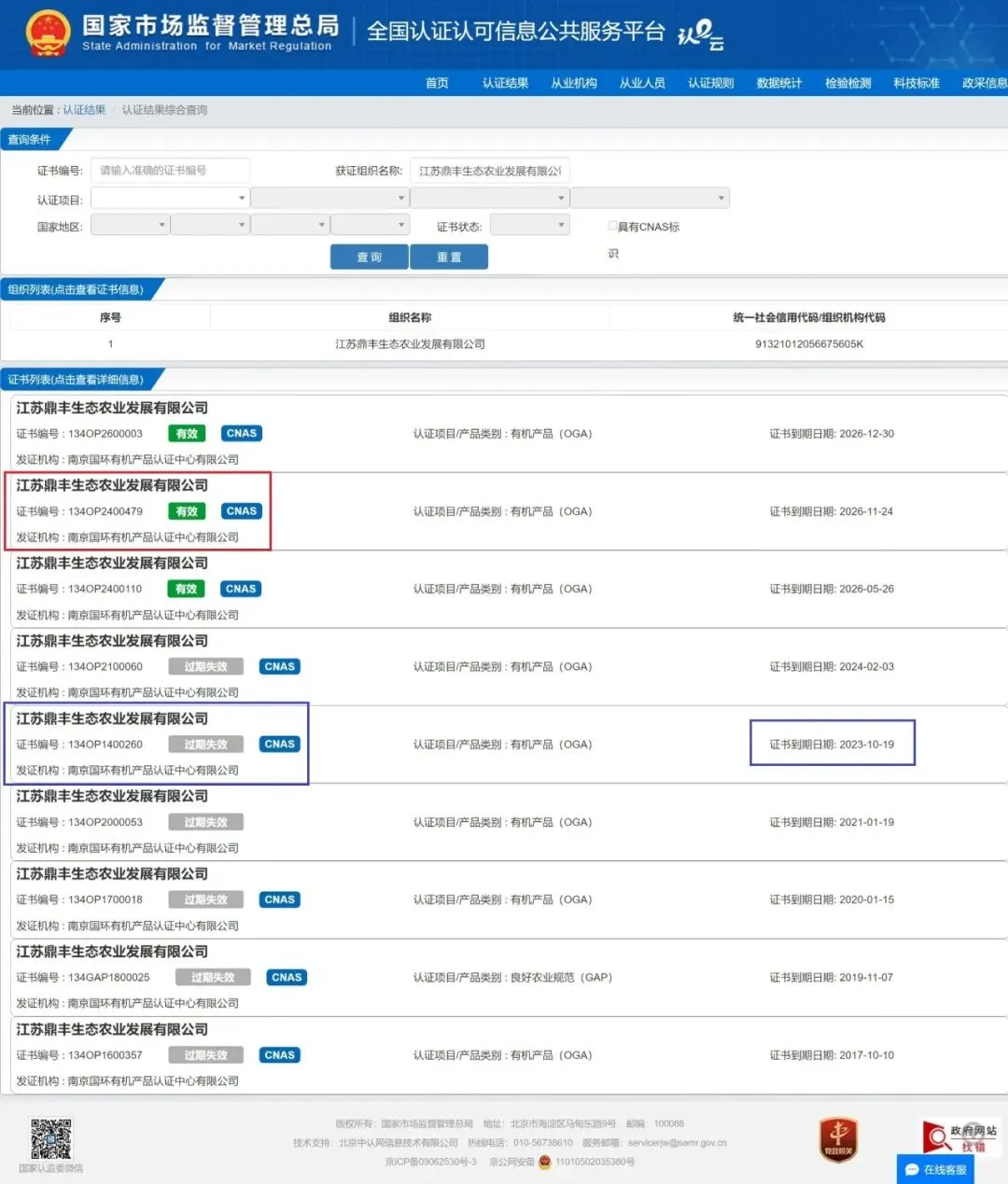Click 有效 badge of certificate 134OP2600003
The height and width of the screenshot is (1184, 1008).
[x=187, y=434]
